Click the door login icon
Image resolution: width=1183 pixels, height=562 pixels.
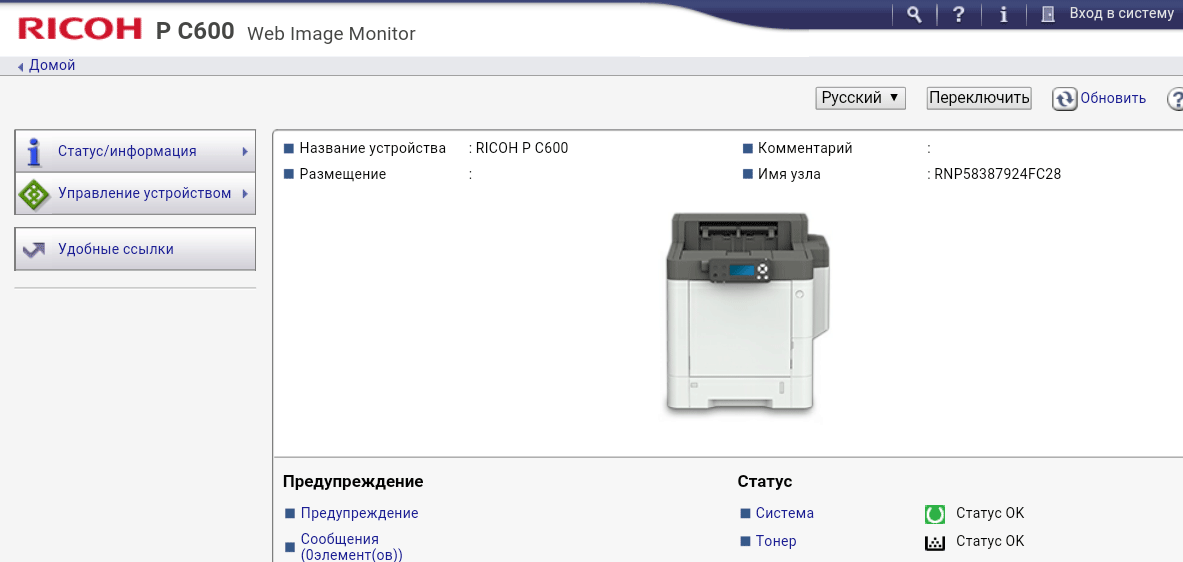click(1047, 14)
